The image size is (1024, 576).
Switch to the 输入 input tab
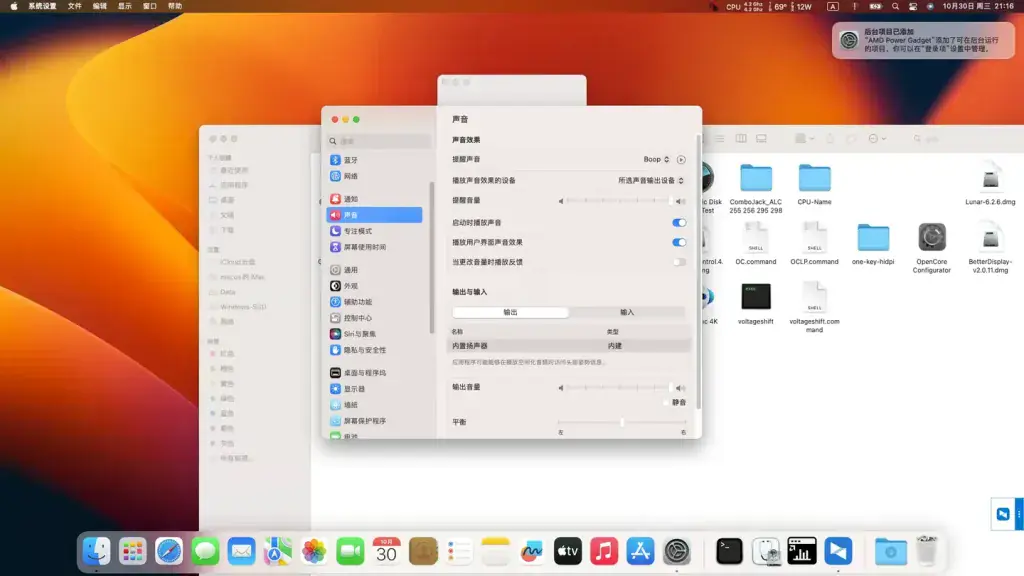coord(627,312)
